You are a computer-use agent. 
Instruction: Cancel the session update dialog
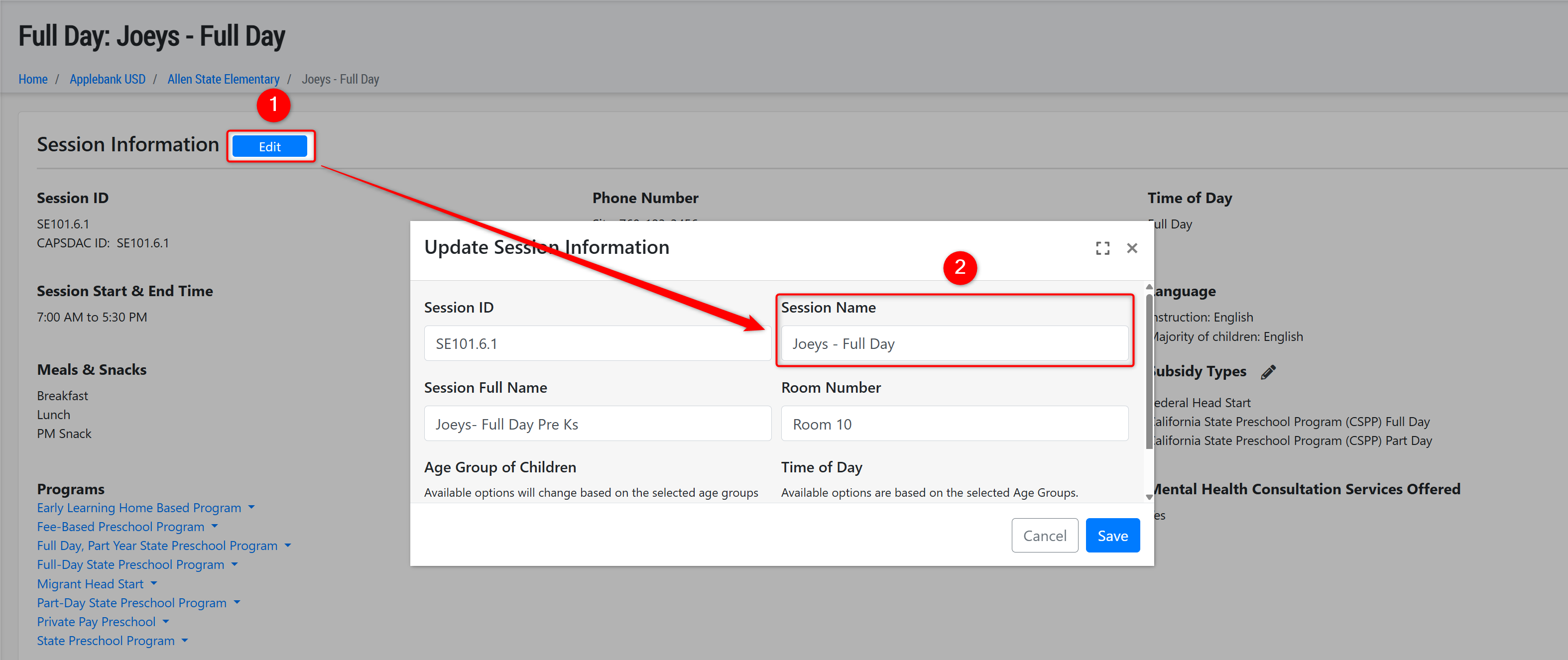(1044, 535)
